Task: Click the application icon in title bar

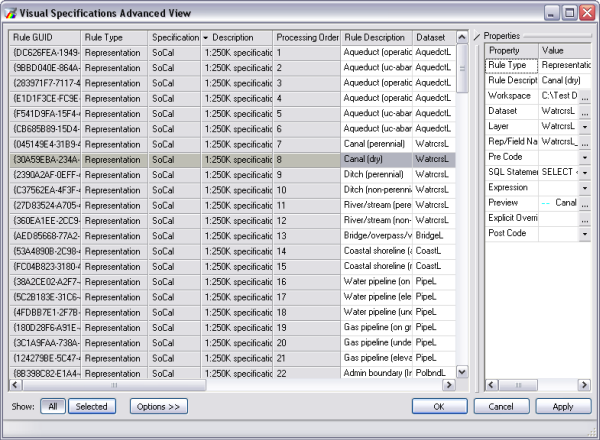Action: click(x=10, y=13)
